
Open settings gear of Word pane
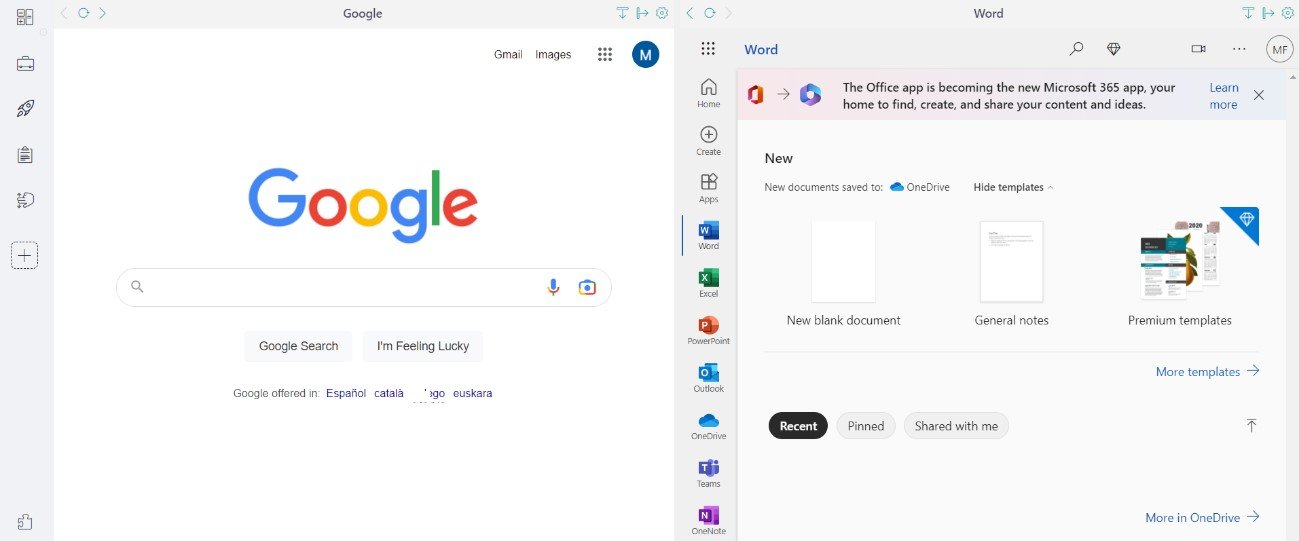pyautogui.click(x=1288, y=13)
